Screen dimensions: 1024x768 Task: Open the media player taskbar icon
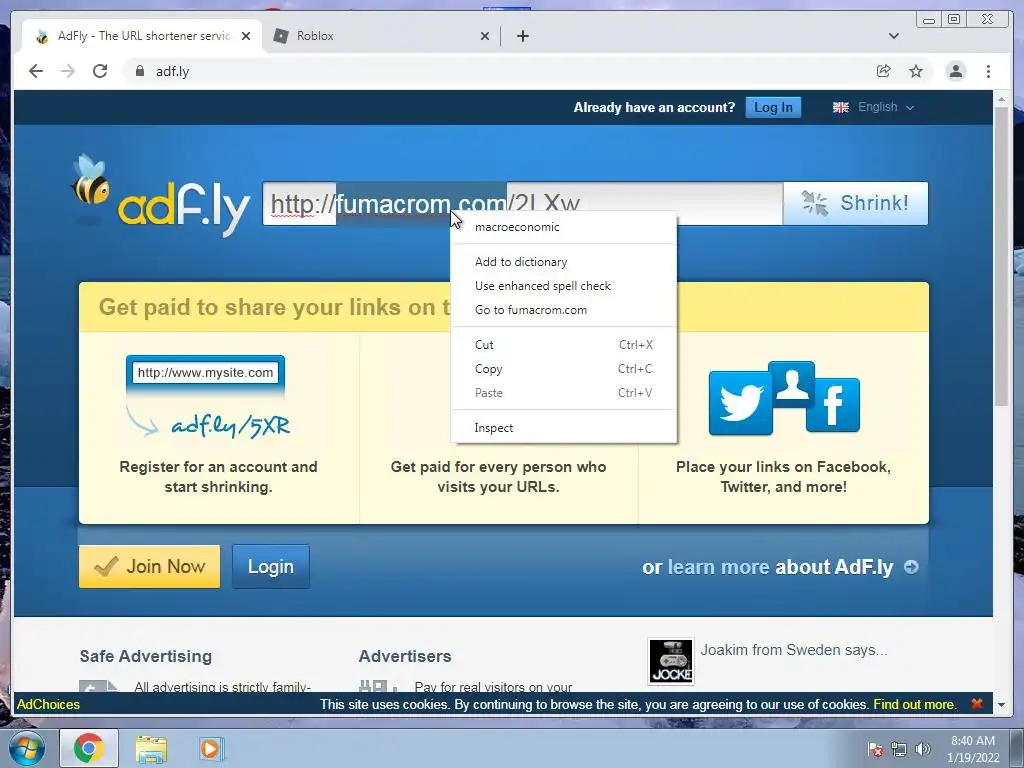pos(211,748)
